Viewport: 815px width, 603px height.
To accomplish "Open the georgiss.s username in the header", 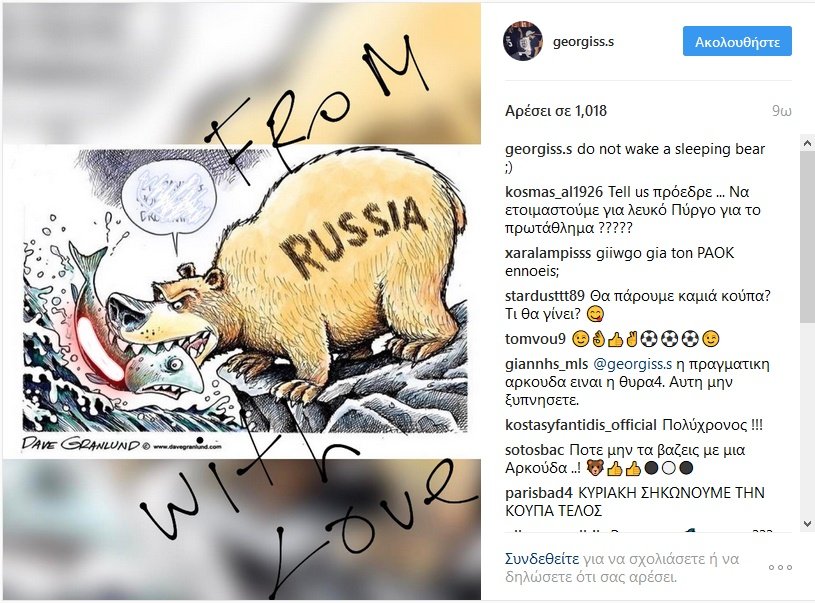I will pyautogui.click(x=583, y=42).
